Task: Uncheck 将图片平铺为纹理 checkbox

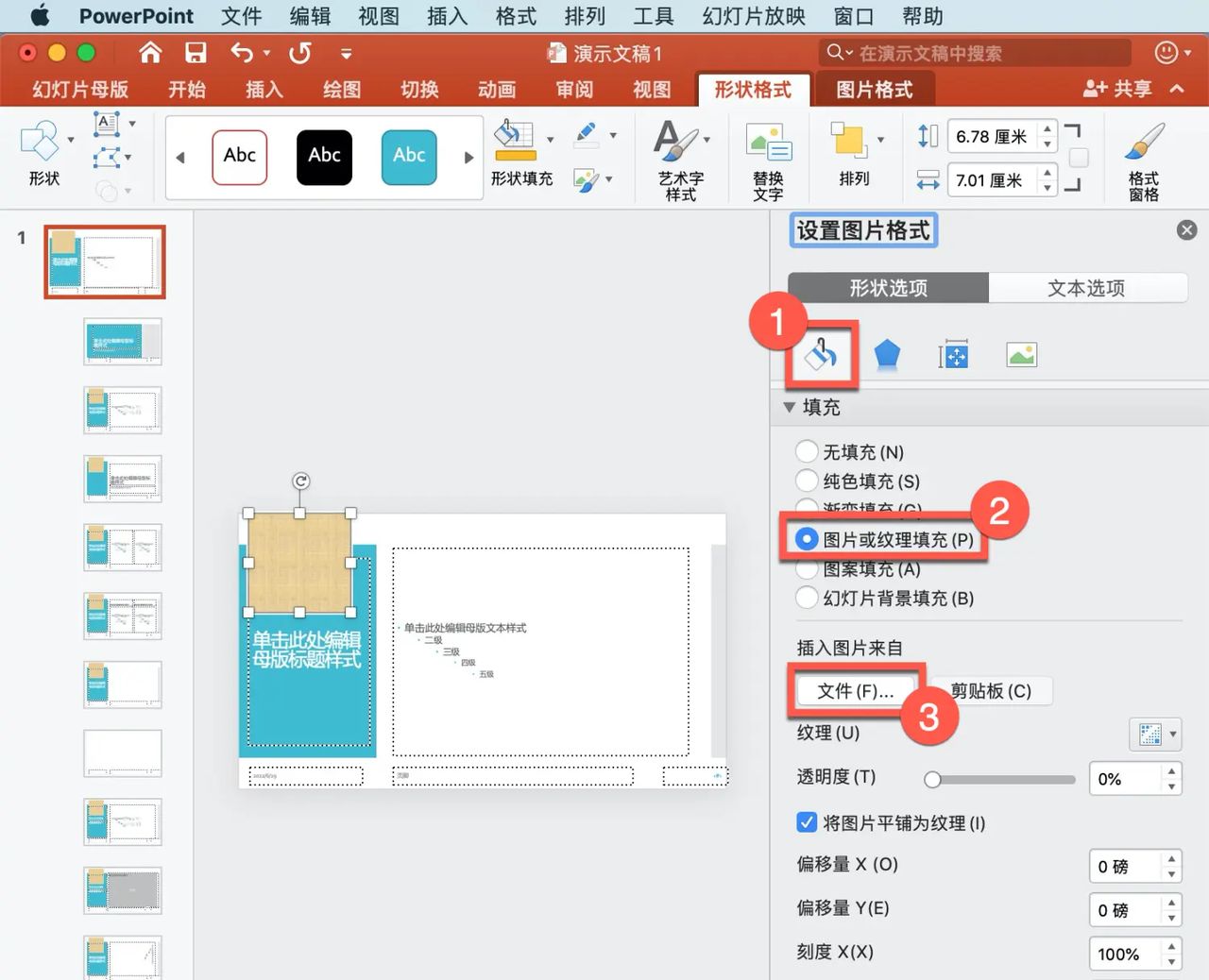Action: [x=806, y=822]
